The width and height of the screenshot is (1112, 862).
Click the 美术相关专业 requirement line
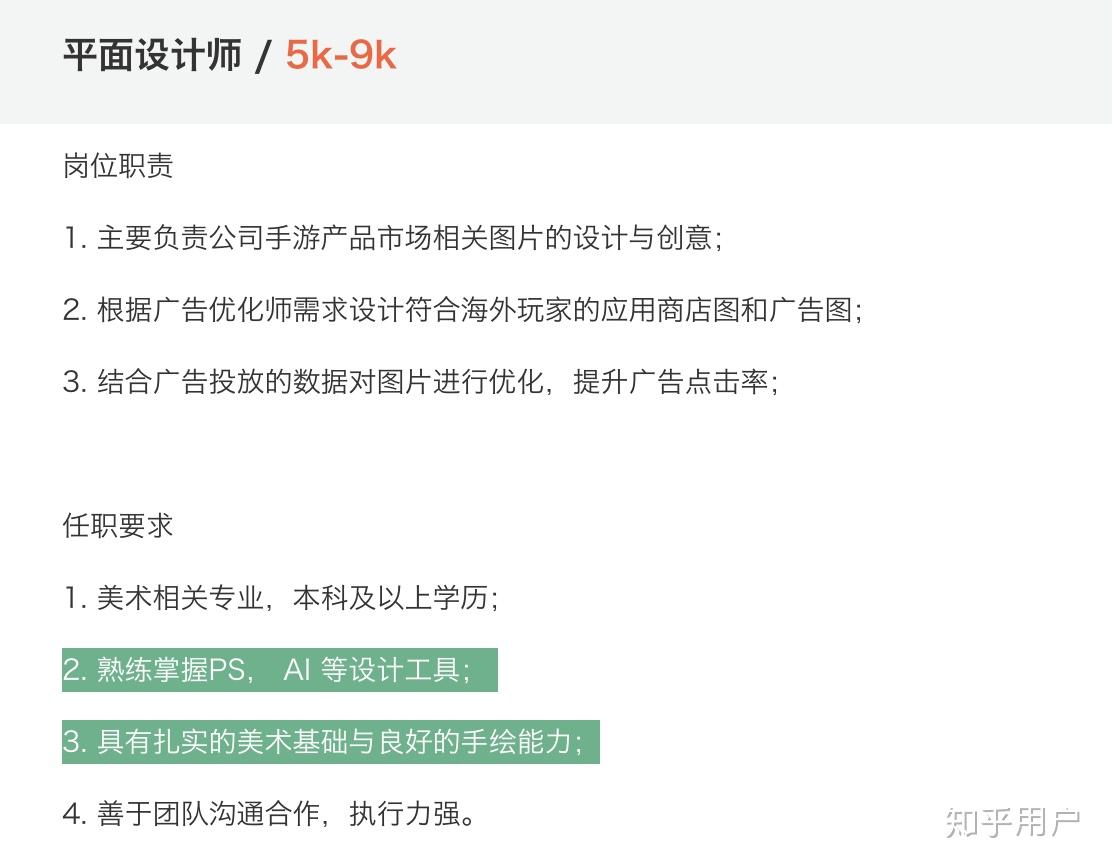click(x=281, y=598)
